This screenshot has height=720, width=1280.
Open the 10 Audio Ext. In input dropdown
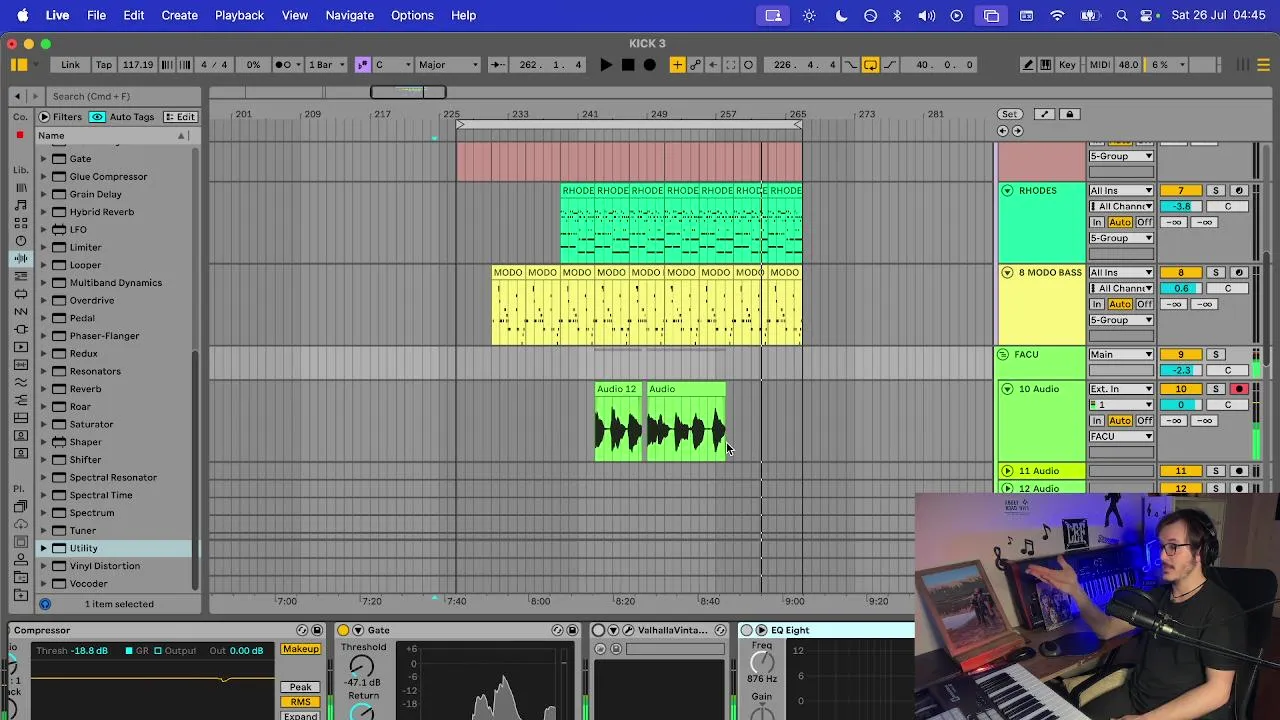[x=1121, y=389]
